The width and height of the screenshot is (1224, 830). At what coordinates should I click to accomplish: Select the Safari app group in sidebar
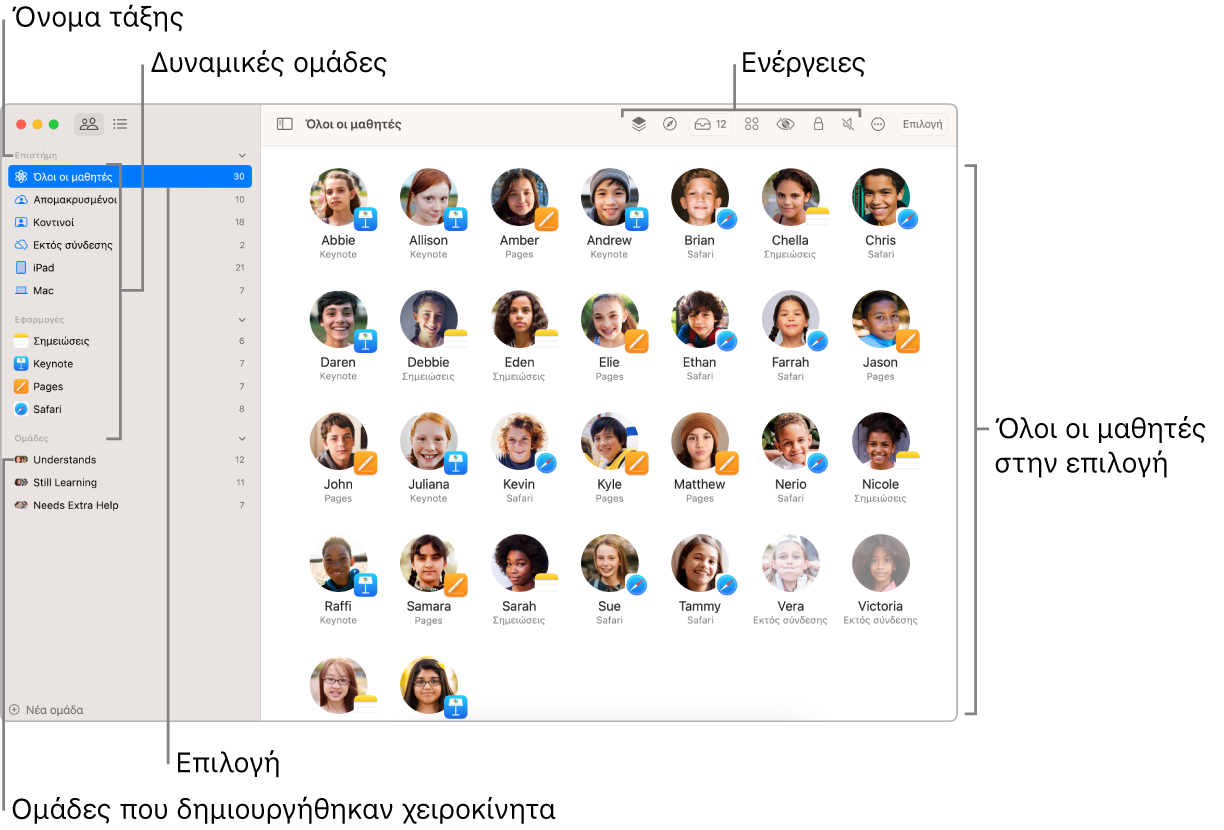(x=130, y=409)
